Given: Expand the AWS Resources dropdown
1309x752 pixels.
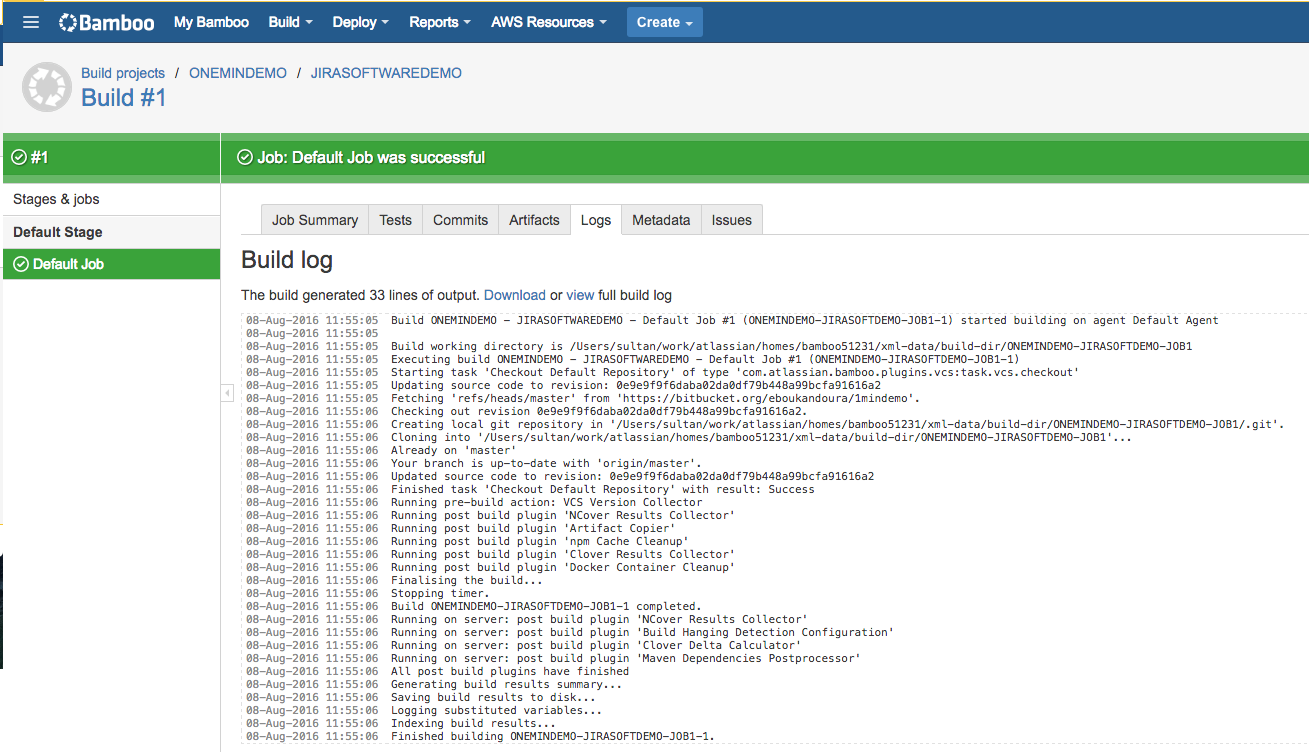Looking at the screenshot, I should click(x=549, y=22).
